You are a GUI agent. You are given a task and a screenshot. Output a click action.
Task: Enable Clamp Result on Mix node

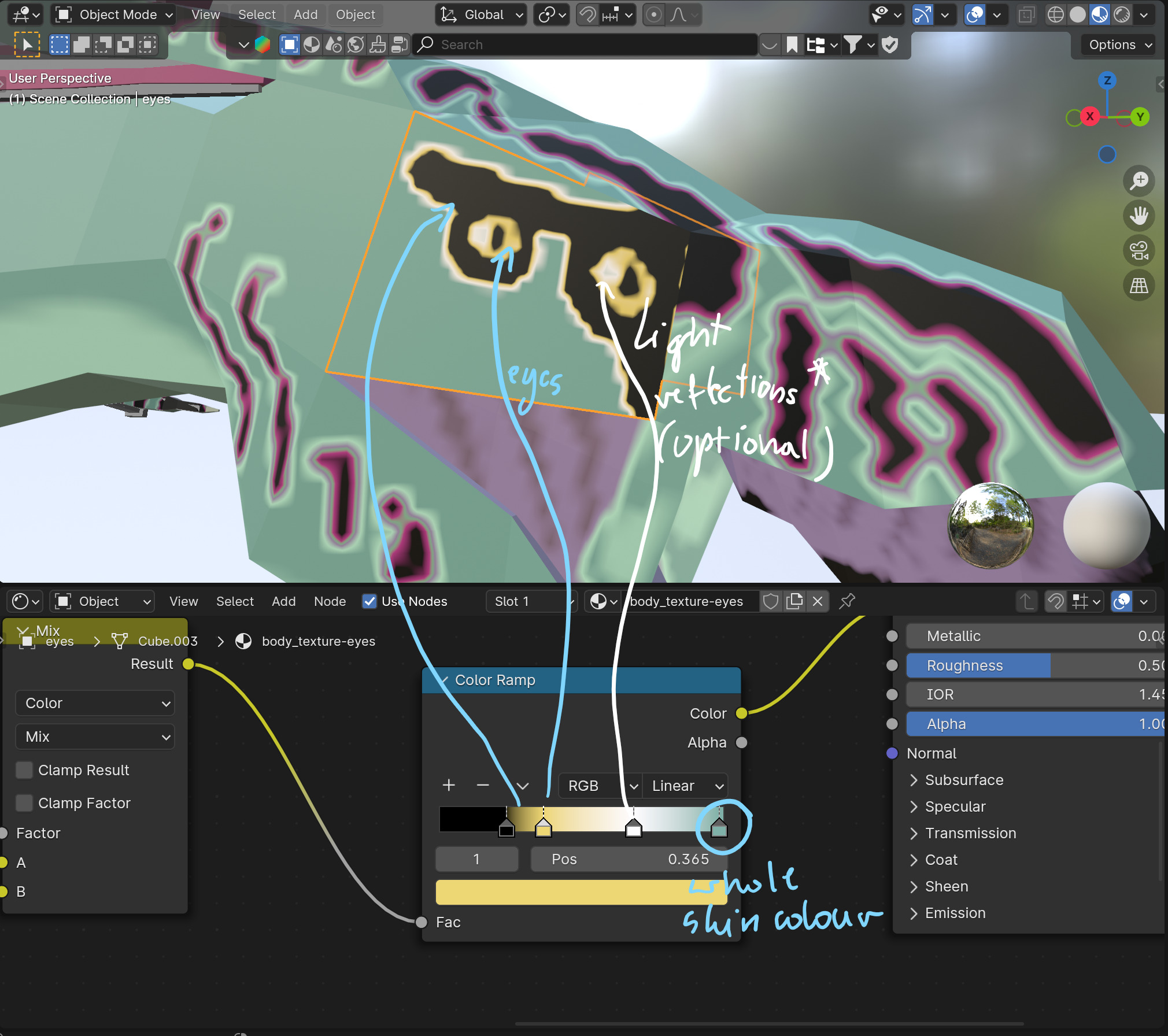[x=24, y=770]
